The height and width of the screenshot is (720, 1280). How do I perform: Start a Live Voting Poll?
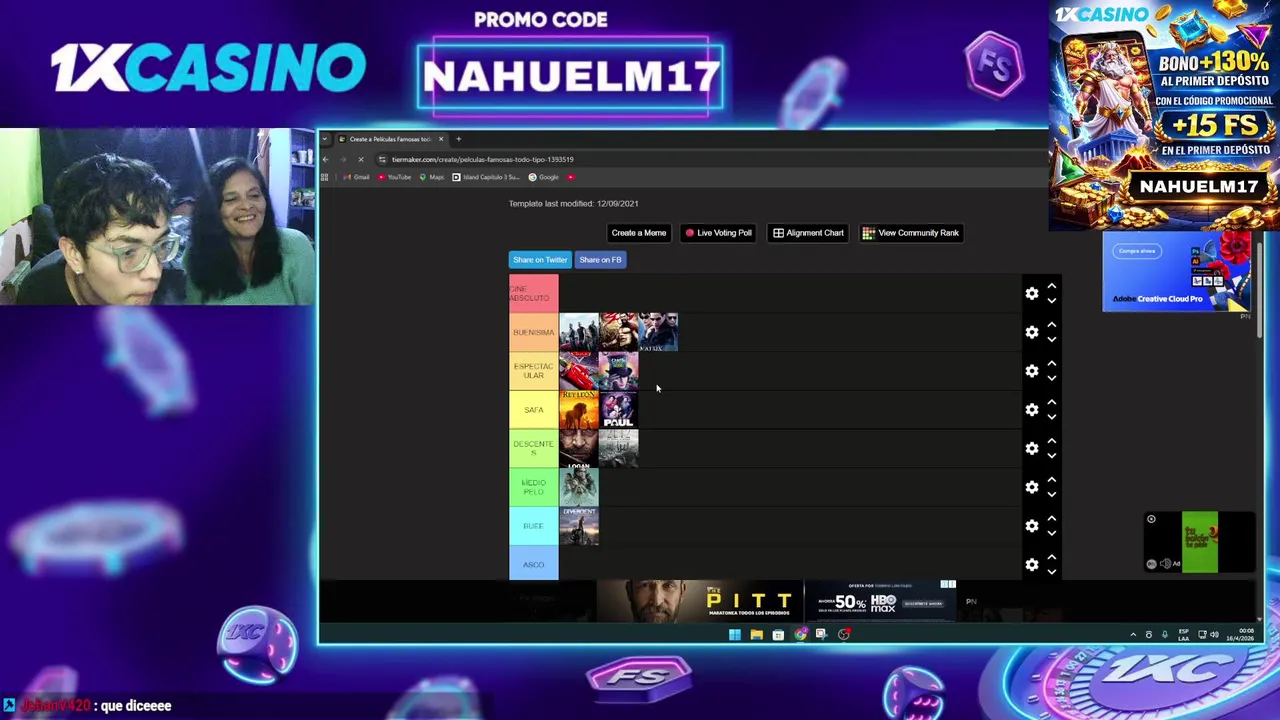(718, 233)
